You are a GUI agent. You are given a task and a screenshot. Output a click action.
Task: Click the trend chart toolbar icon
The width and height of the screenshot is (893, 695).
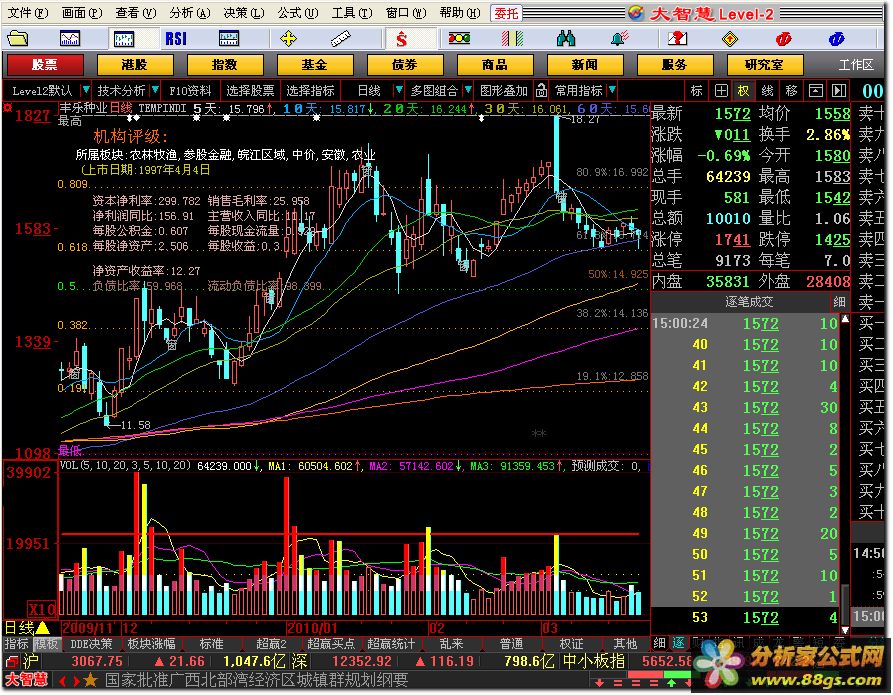[70, 39]
